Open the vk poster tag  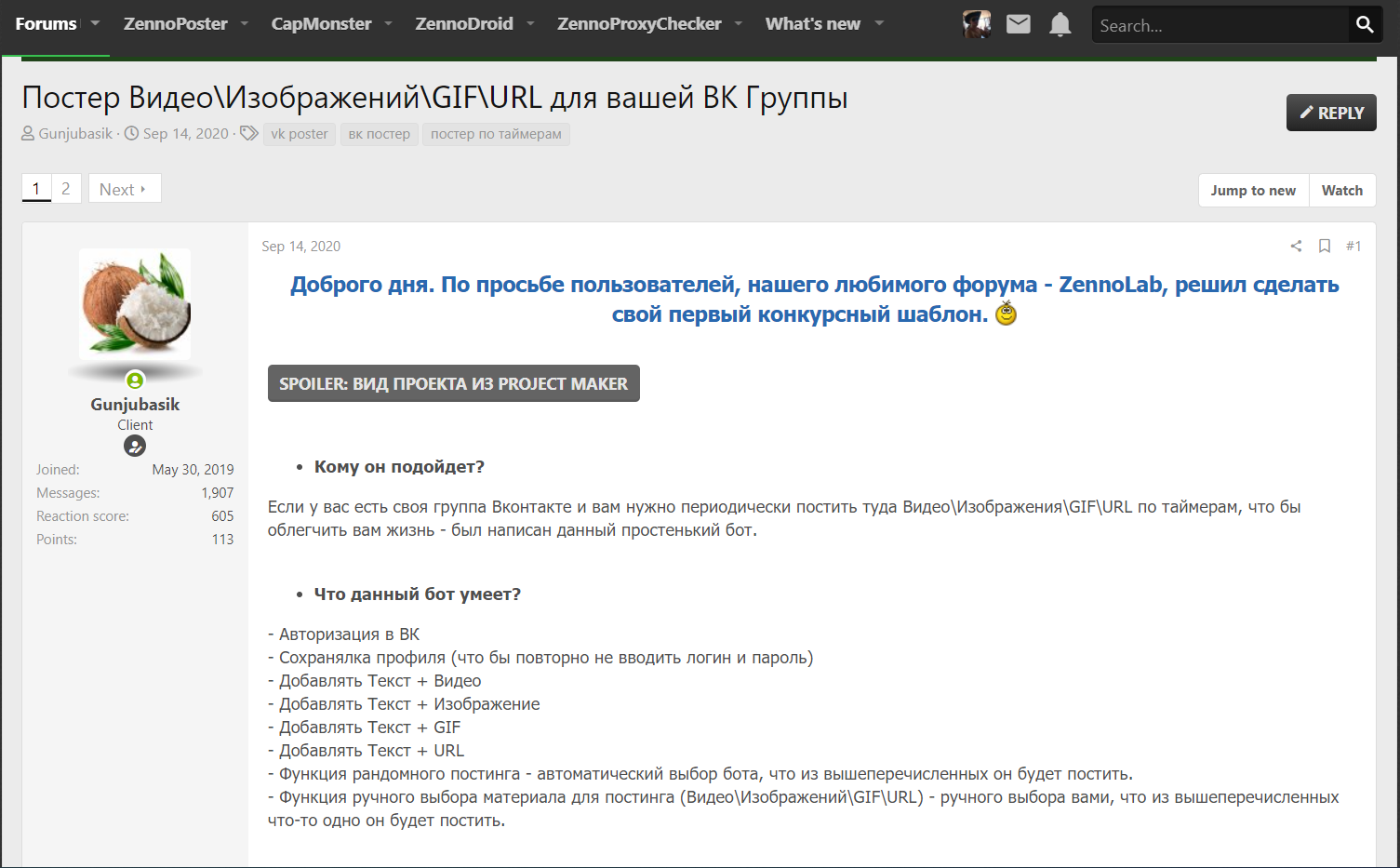(x=300, y=134)
